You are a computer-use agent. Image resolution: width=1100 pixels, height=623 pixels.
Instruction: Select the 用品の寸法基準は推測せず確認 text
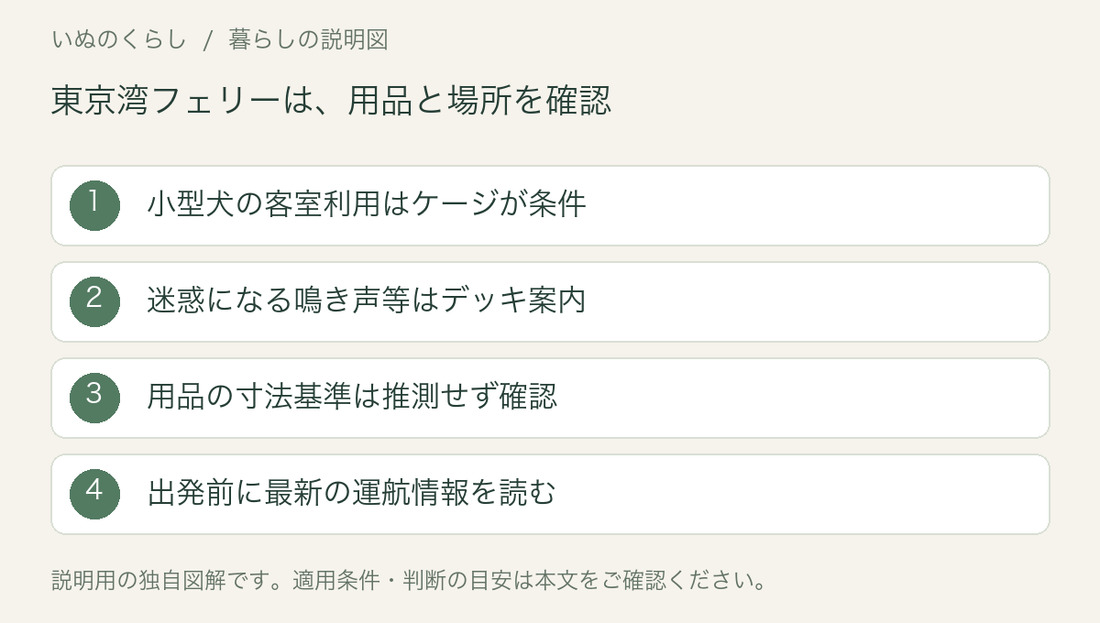click(351, 396)
